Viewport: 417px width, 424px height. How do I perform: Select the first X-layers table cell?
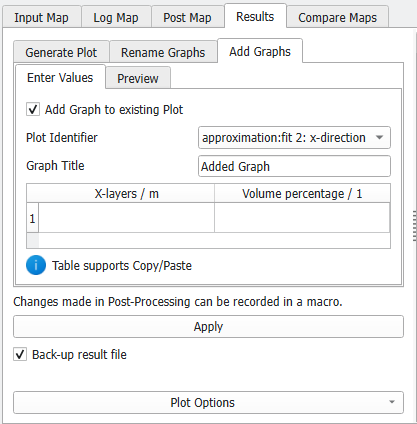[126, 218]
